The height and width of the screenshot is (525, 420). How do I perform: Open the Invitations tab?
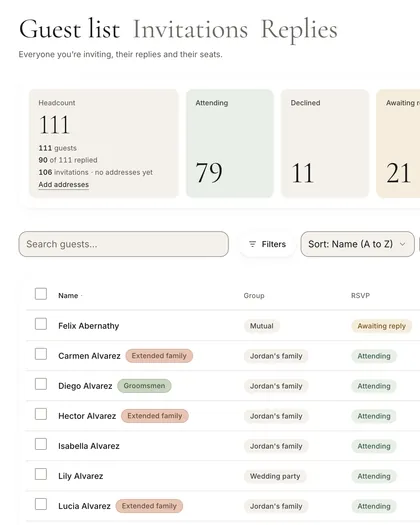click(190, 29)
